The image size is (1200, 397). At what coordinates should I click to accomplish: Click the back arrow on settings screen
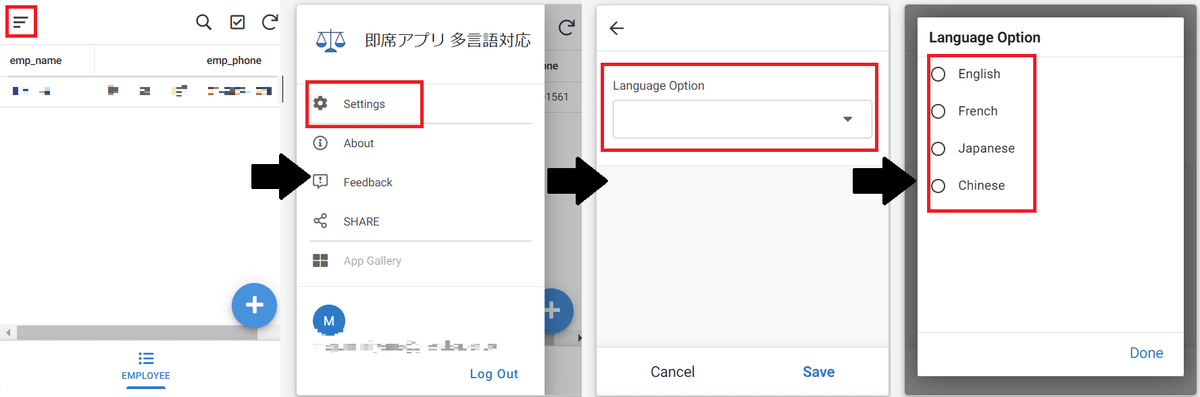click(617, 28)
